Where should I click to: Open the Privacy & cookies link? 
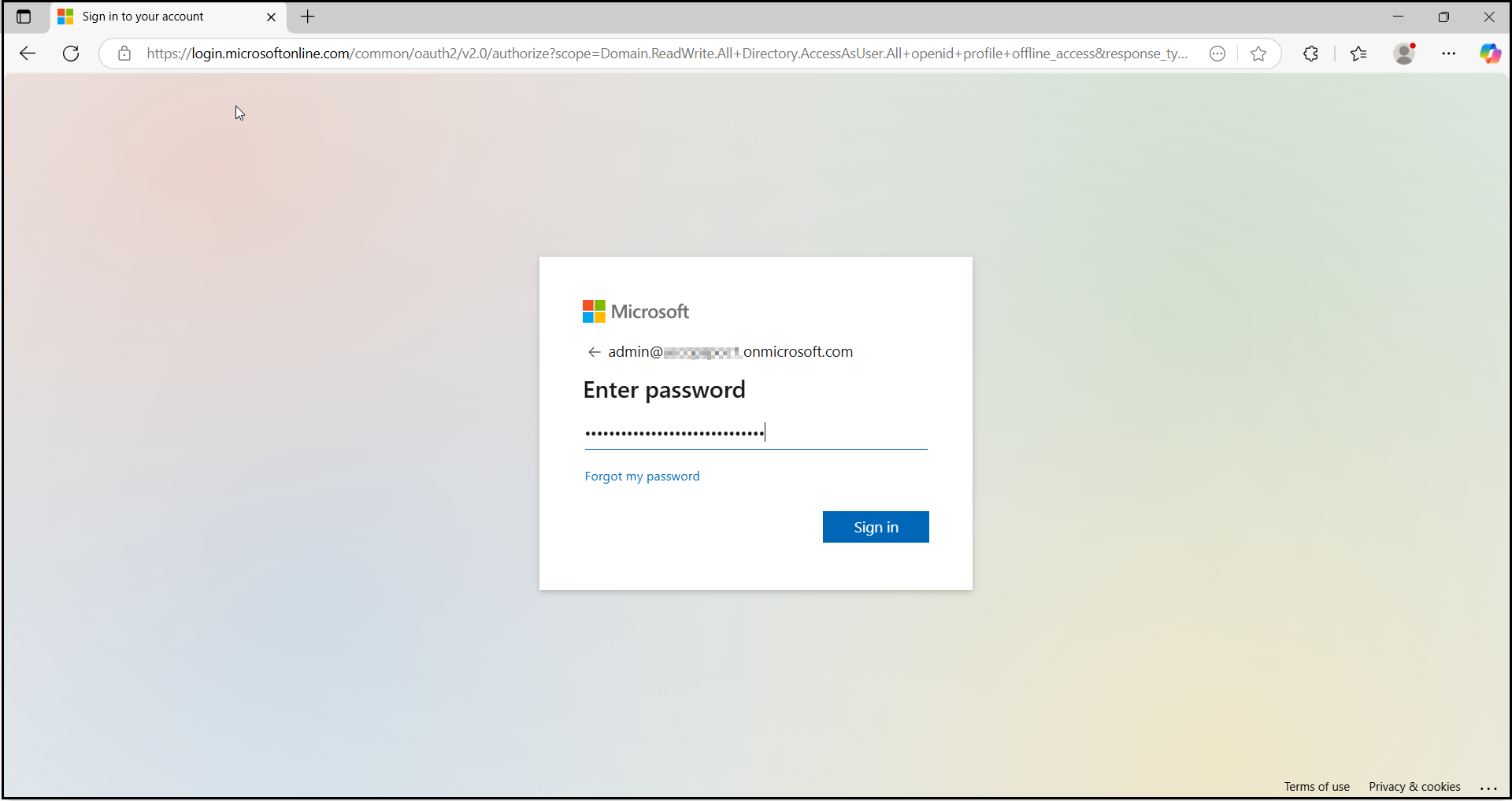(x=1414, y=787)
